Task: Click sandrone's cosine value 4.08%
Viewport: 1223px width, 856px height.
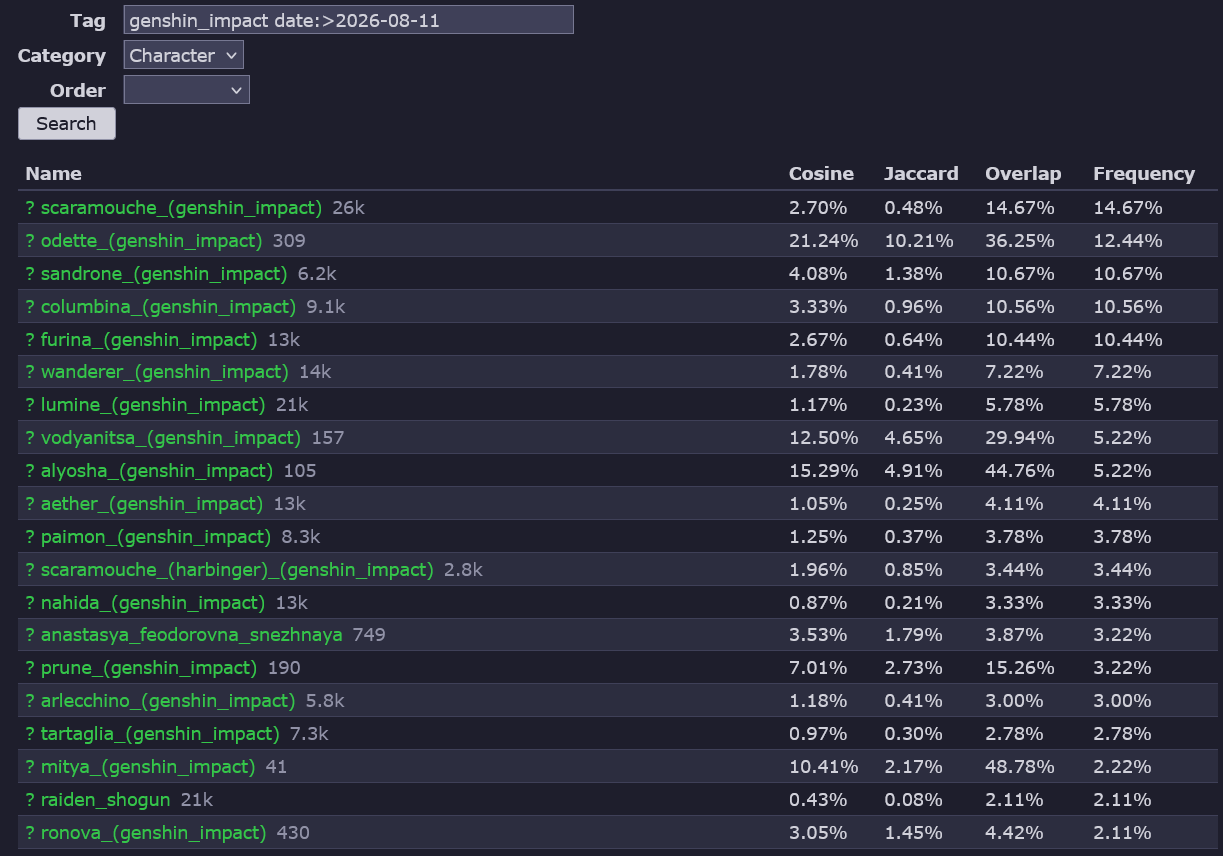Action: pos(818,274)
